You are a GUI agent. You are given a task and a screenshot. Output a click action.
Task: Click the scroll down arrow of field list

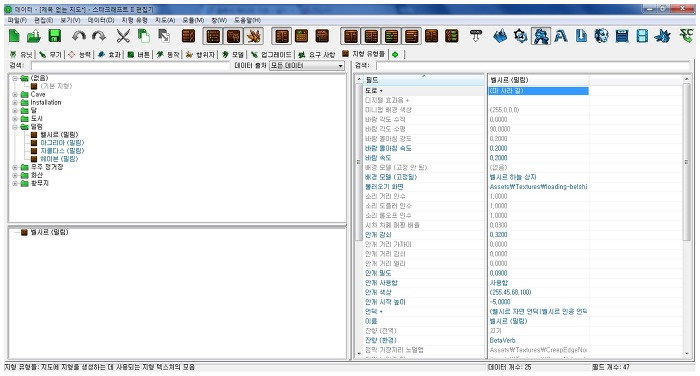[358, 353]
